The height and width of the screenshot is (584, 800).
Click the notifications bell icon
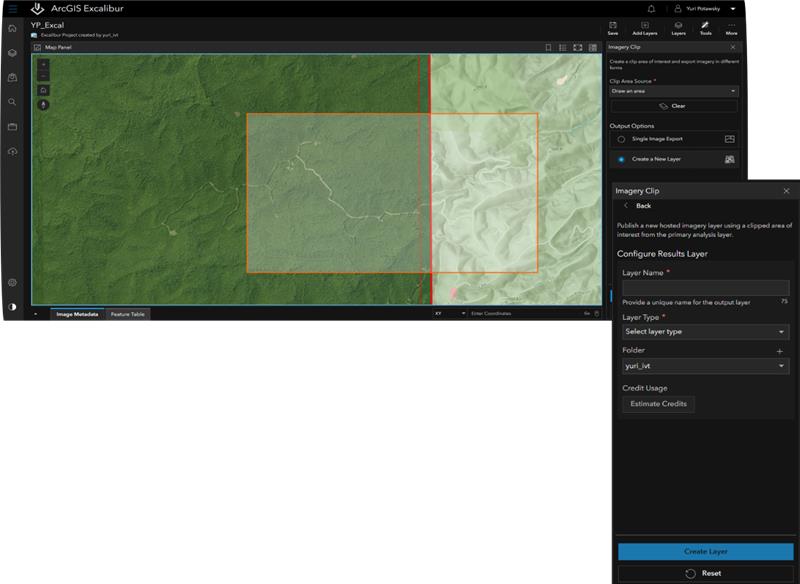[652, 9]
